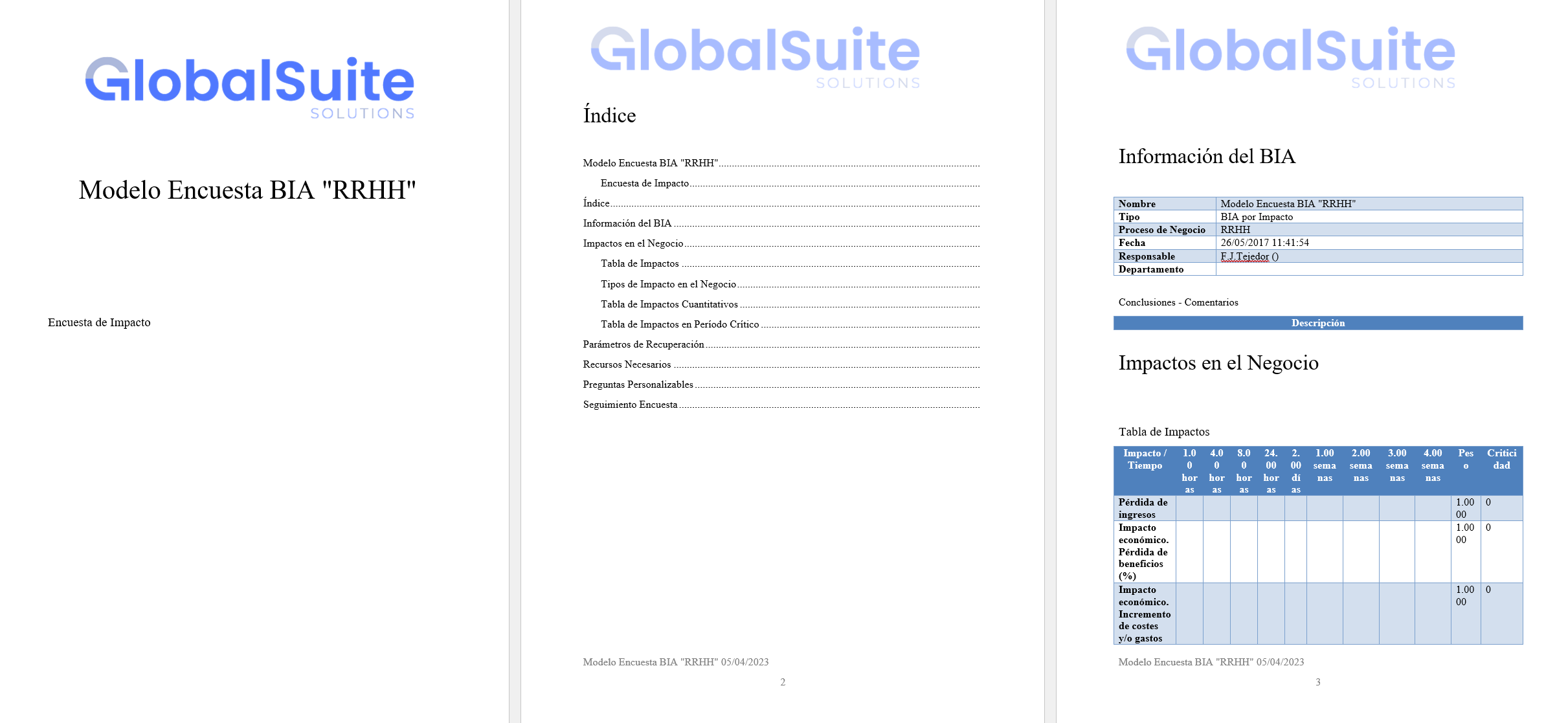The image size is (1568, 723).
Task: Select the 'Pérdida de ingresos' row label
Action: tap(1145, 509)
